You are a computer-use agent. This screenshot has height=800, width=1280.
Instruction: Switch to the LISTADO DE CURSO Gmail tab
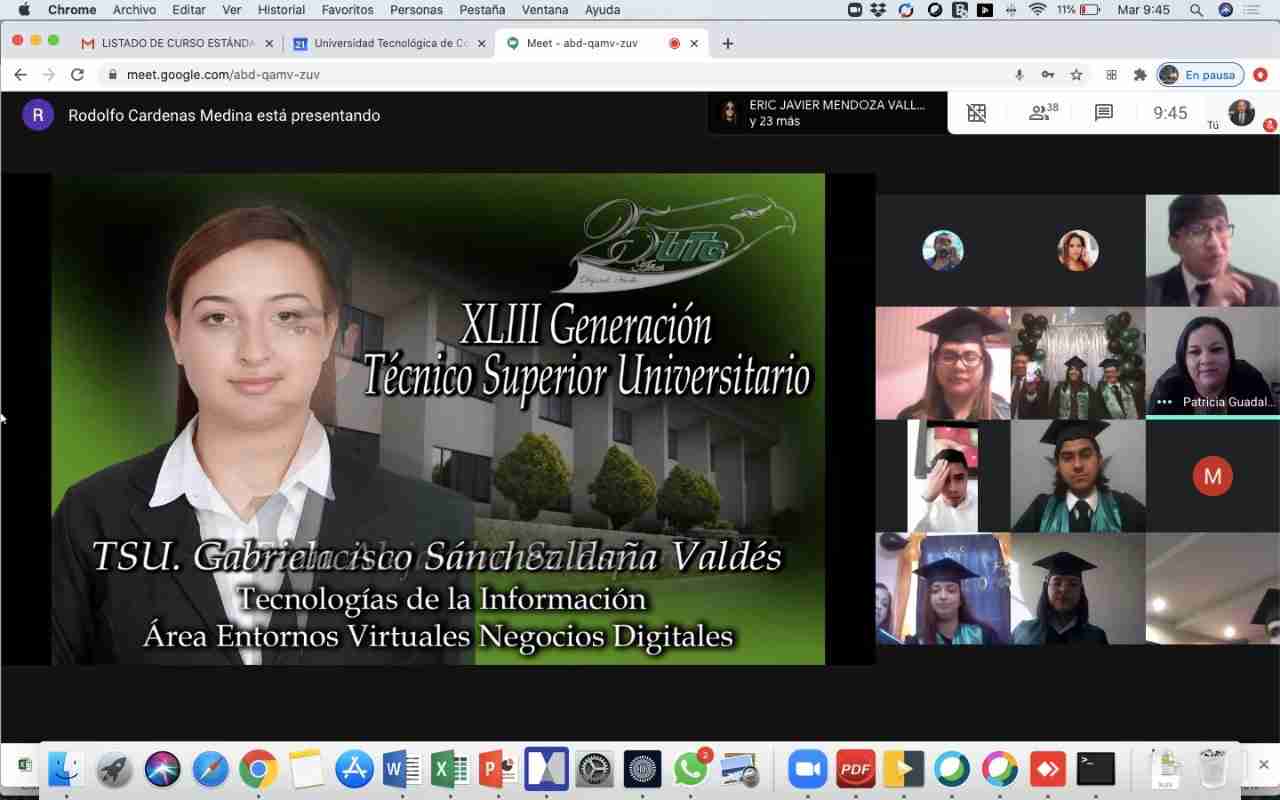176,43
